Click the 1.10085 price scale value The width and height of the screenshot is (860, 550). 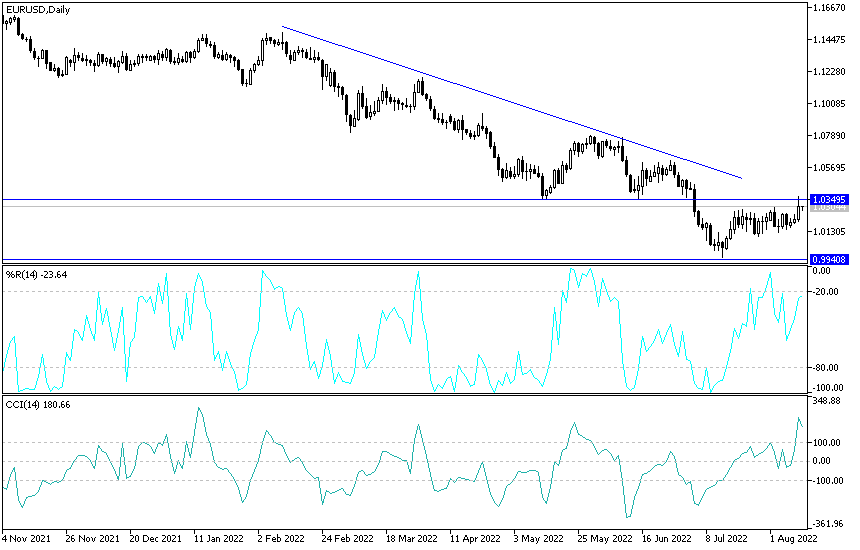click(830, 104)
